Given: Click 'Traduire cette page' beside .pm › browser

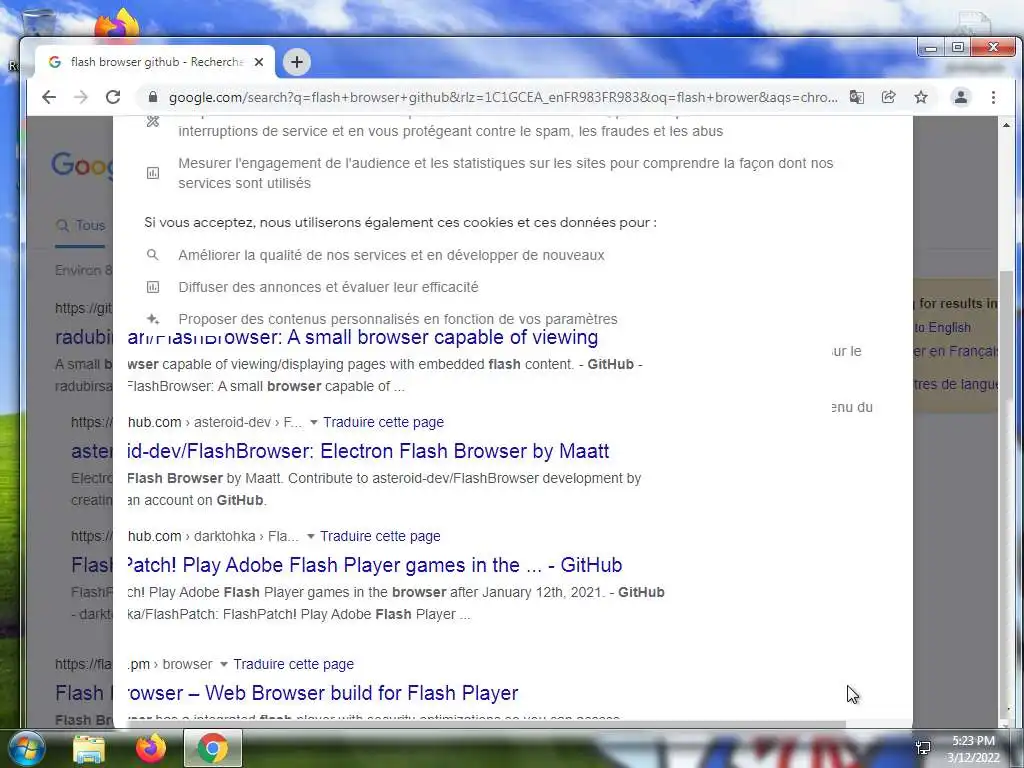Looking at the screenshot, I should point(294,664).
